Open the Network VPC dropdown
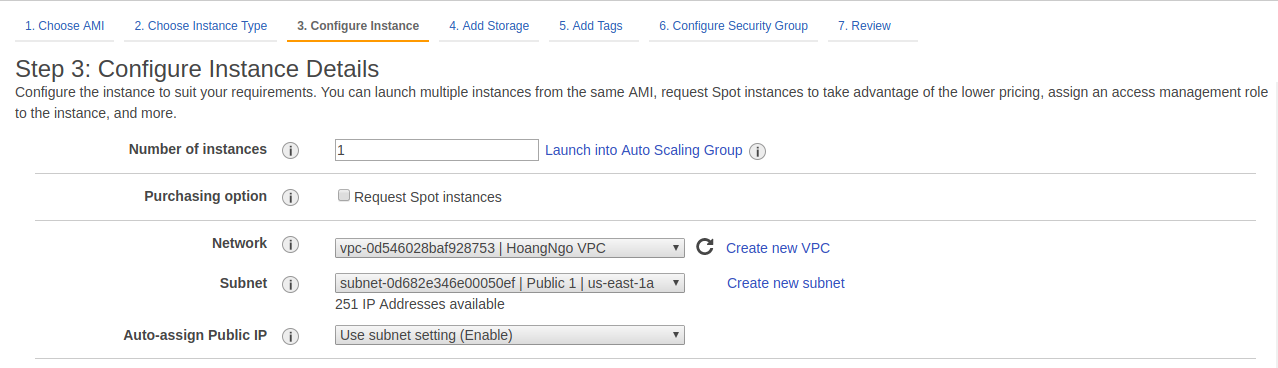The width and height of the screenshot is (1278, 368). point(510,248)
